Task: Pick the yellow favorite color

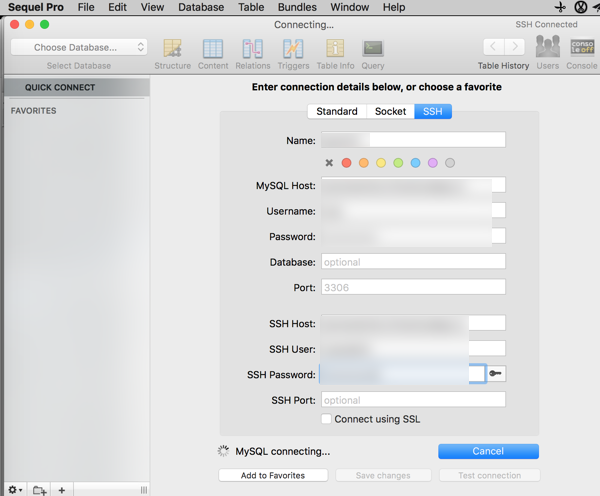Action: (x=381, y=163)
